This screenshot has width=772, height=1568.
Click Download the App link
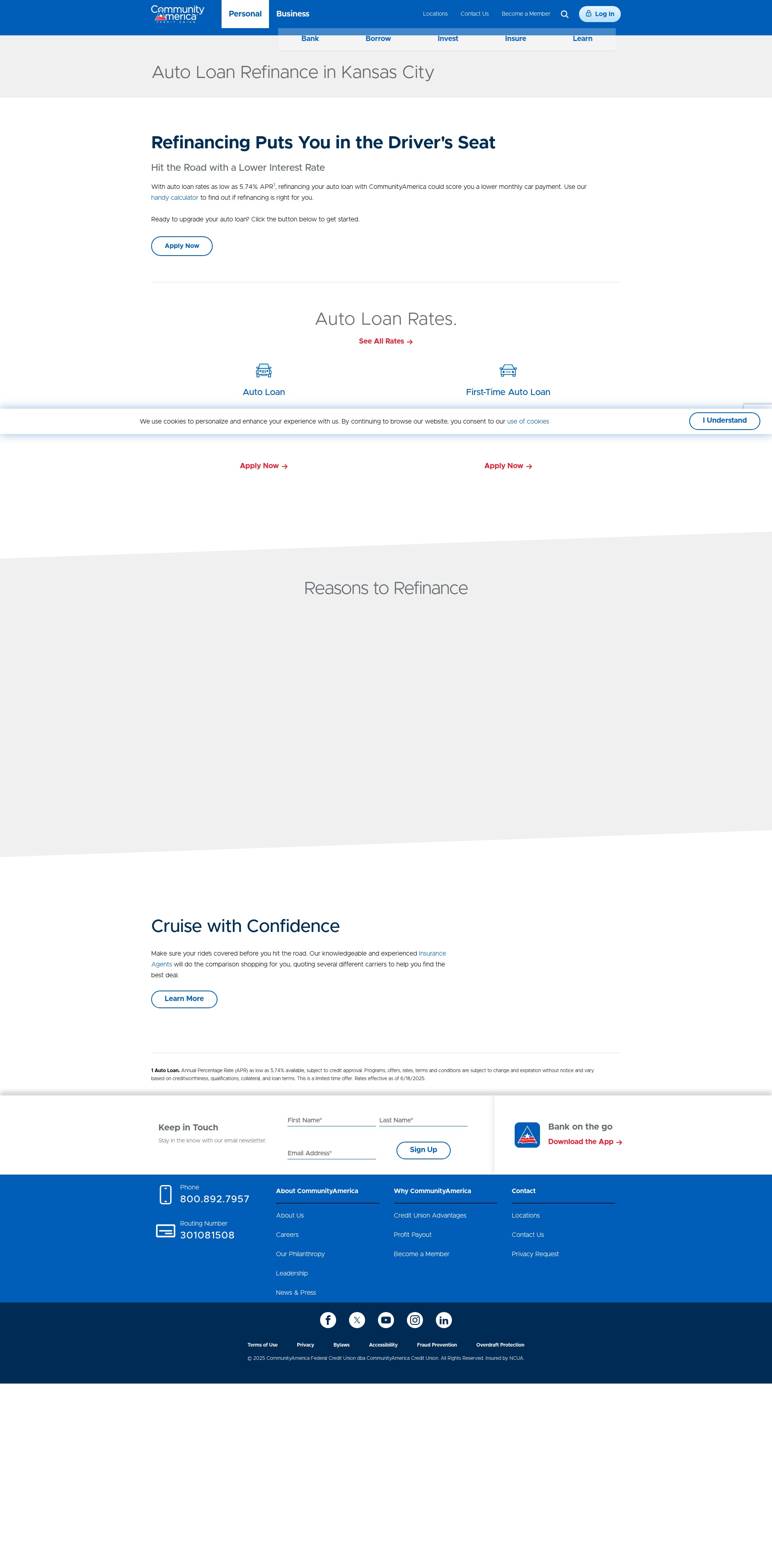585,1142
